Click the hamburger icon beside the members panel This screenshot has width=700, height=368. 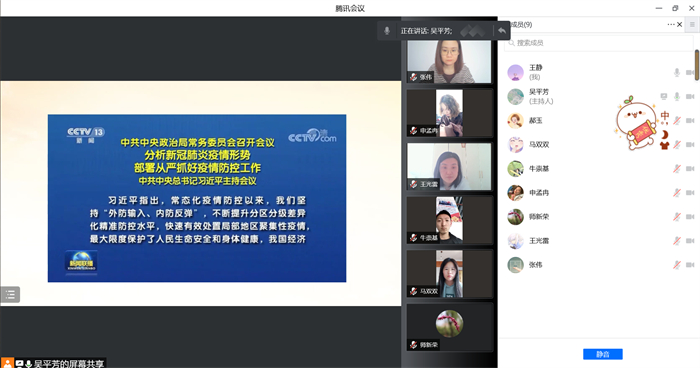click(x=692, y=25)
